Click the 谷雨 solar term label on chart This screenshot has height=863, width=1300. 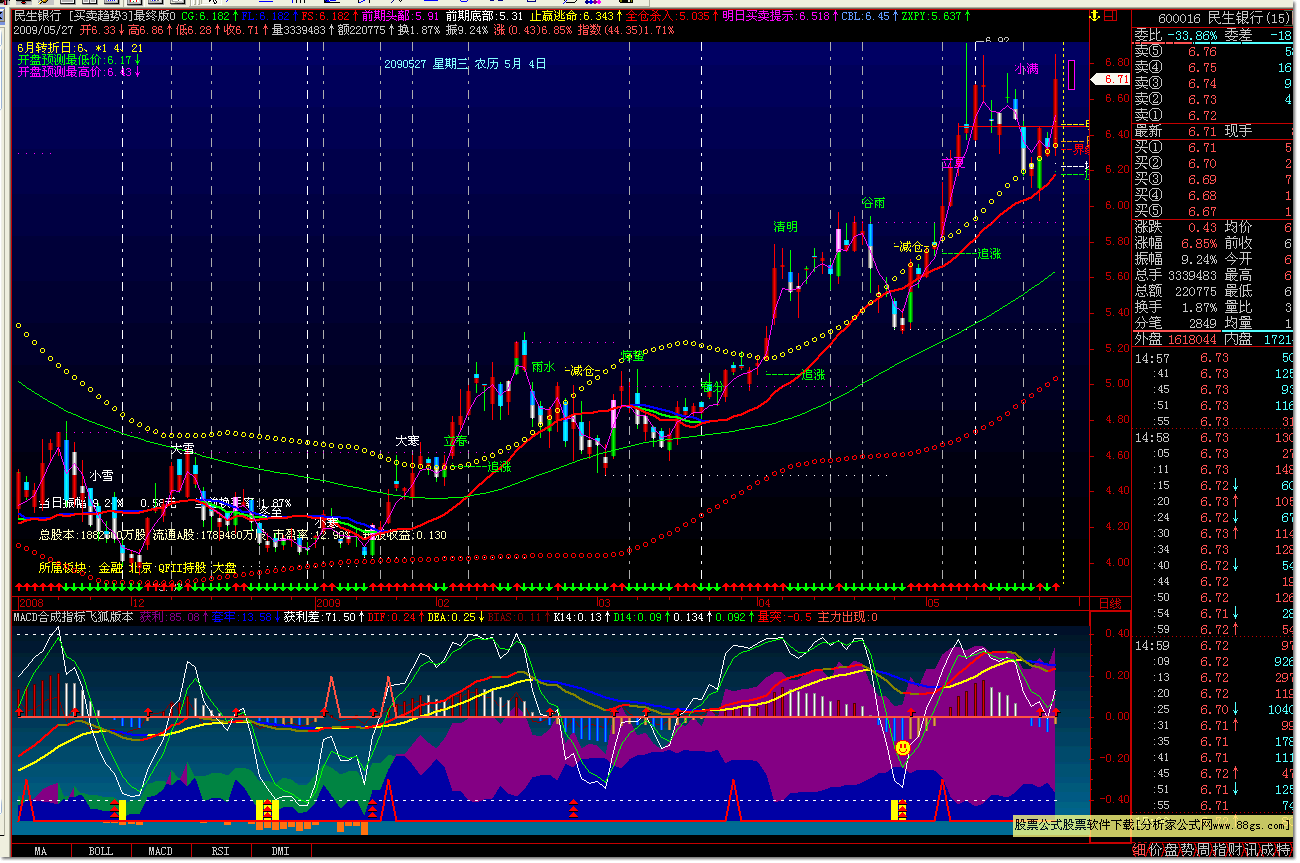click(873, 203)
